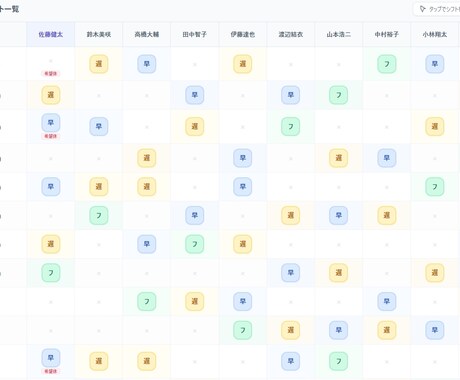Select the 鈴木美咲 column header
The width and height of the screenshot is (460, 380).
pyautogui.click(x=99, y=34)
